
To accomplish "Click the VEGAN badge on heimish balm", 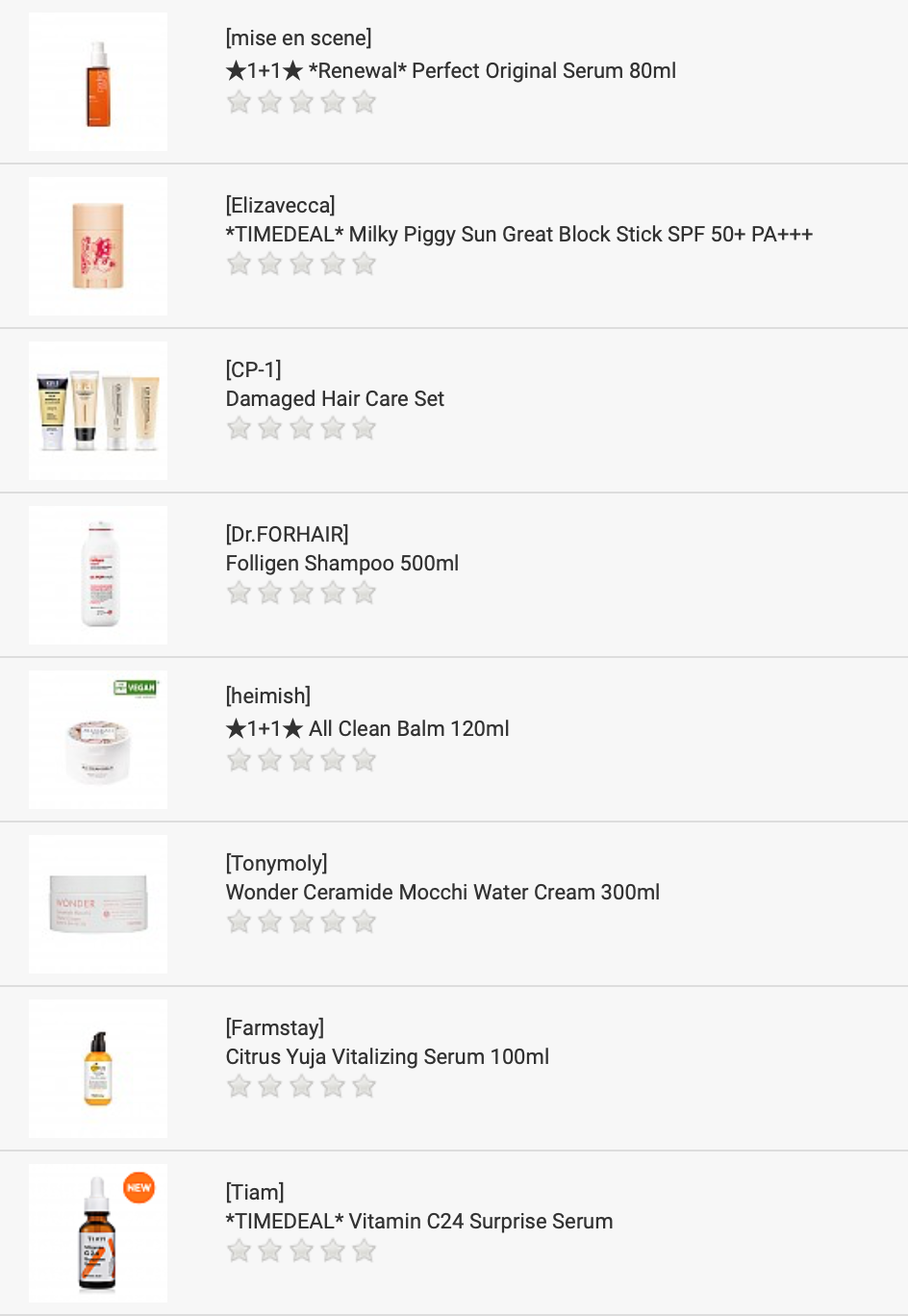I will [136, 688].
